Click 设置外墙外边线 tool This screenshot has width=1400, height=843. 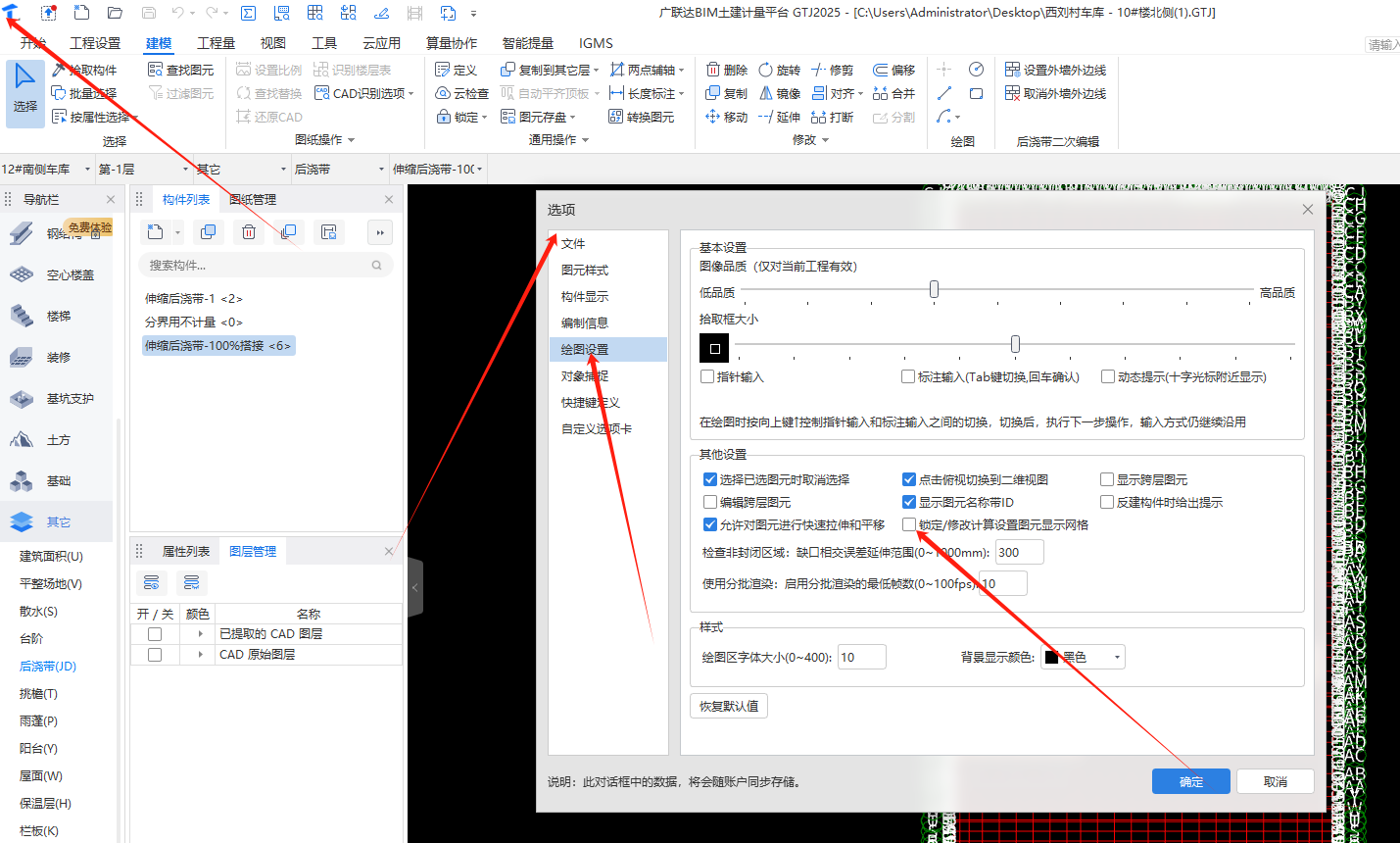1055,70
